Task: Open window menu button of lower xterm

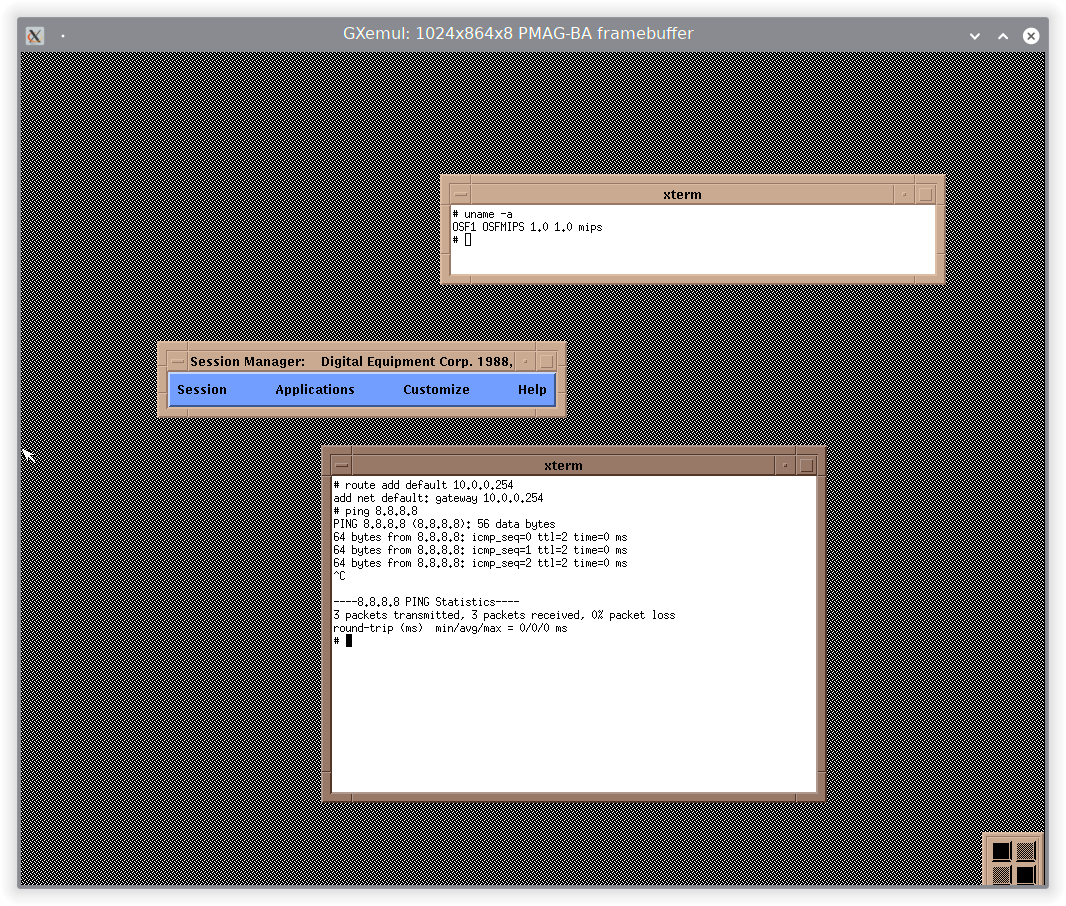Action: click(x=342, y=466)
